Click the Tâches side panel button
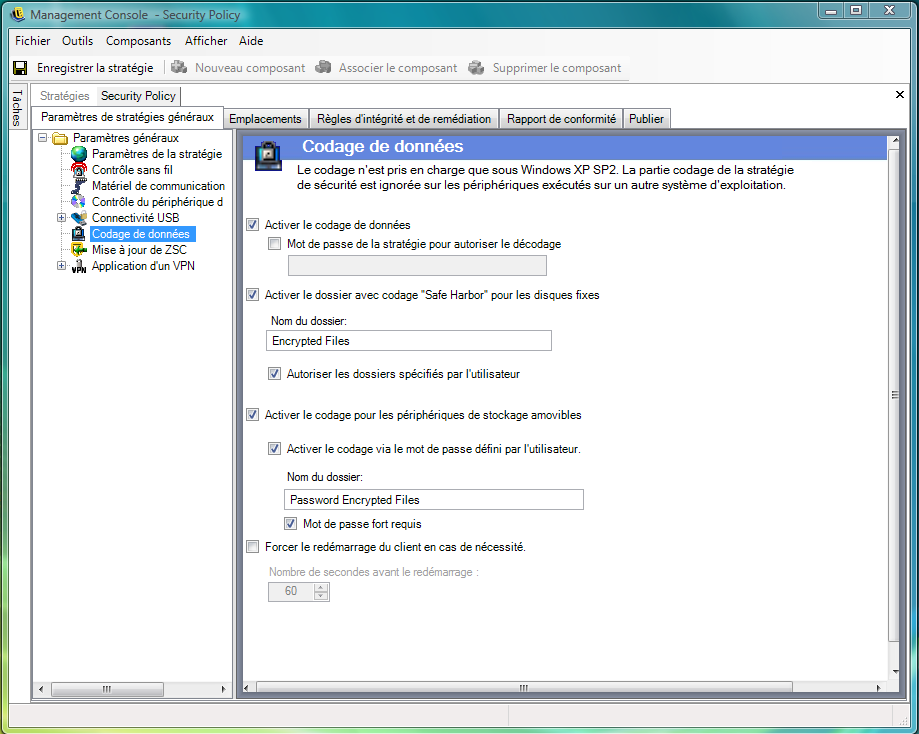This screenshot has width=919, height=734. pyautogui.click(x=16, y=108)
